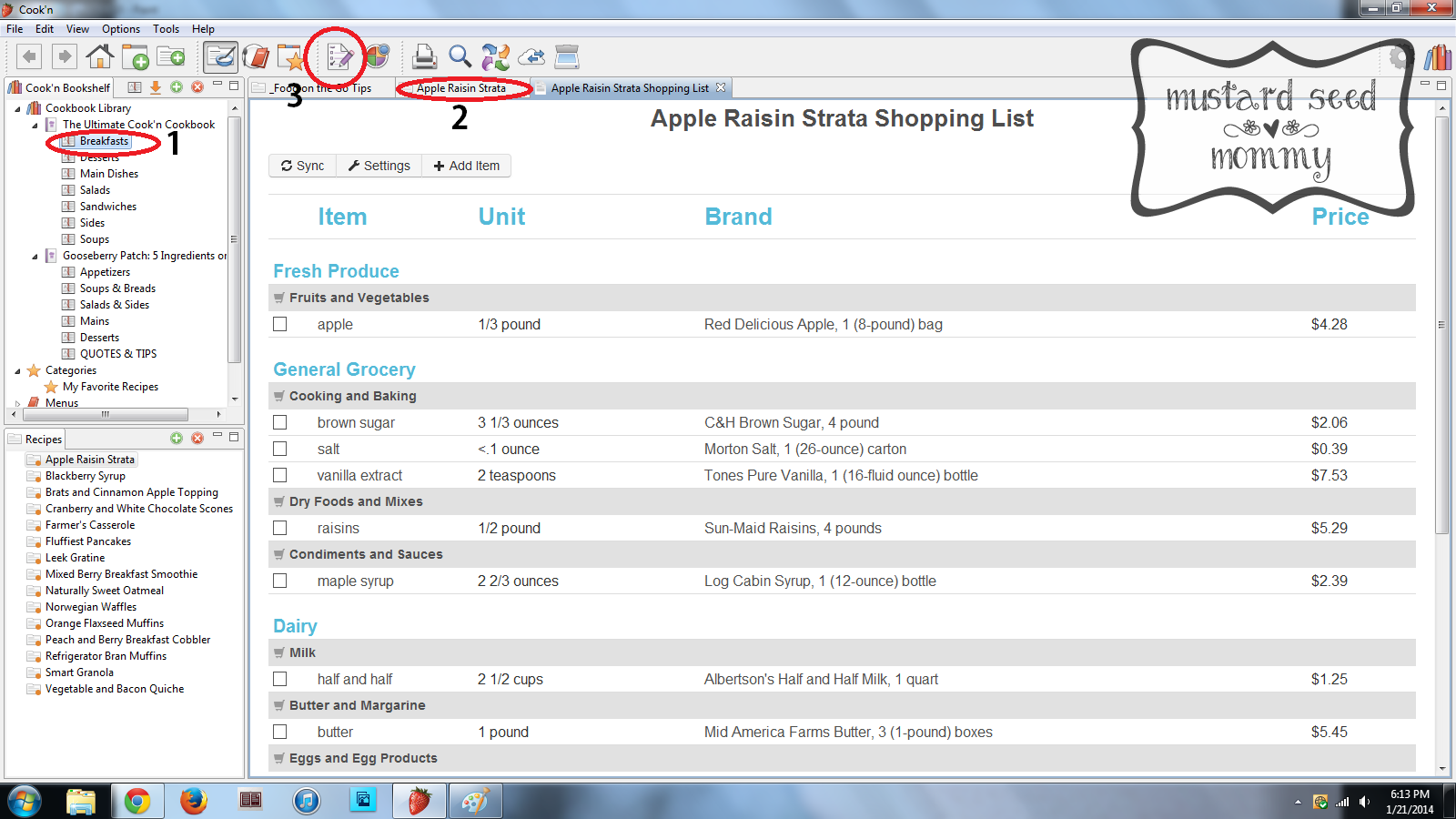Open the View menu
Viewport: 1456px width, 819px height.
coord(77,29)
